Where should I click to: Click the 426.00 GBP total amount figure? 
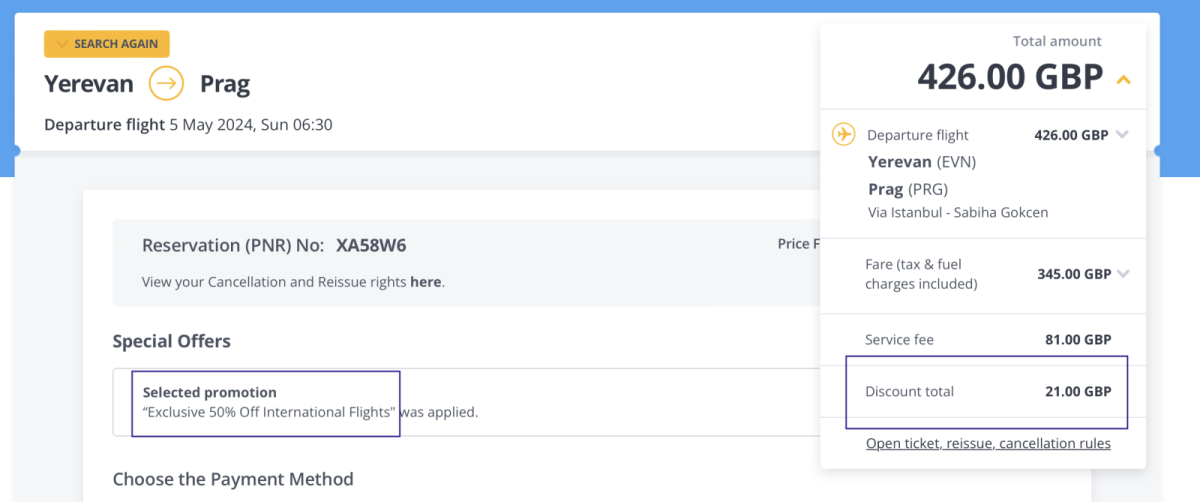tap(1010, 76)
